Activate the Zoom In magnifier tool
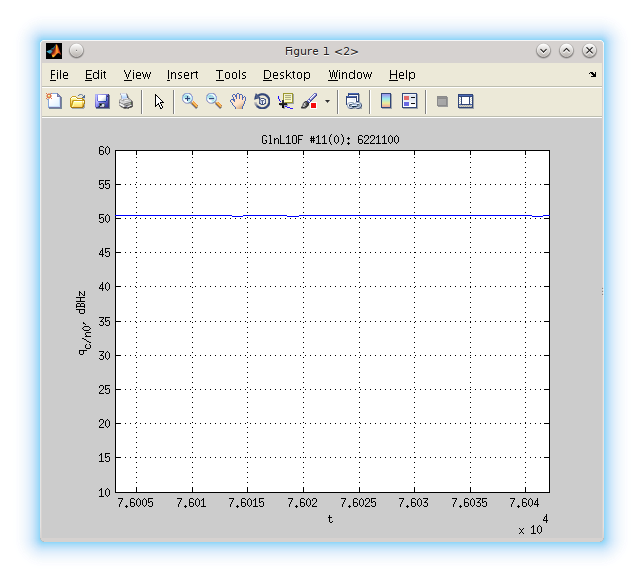This screenshot has height=582, width=644. (190, 101)
